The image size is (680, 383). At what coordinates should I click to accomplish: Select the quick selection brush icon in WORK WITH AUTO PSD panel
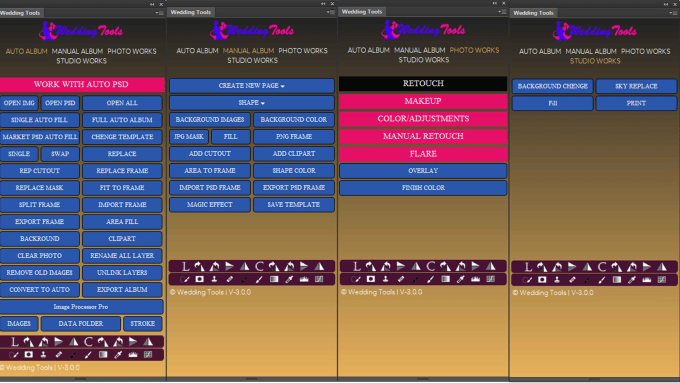tap(14, 355)
